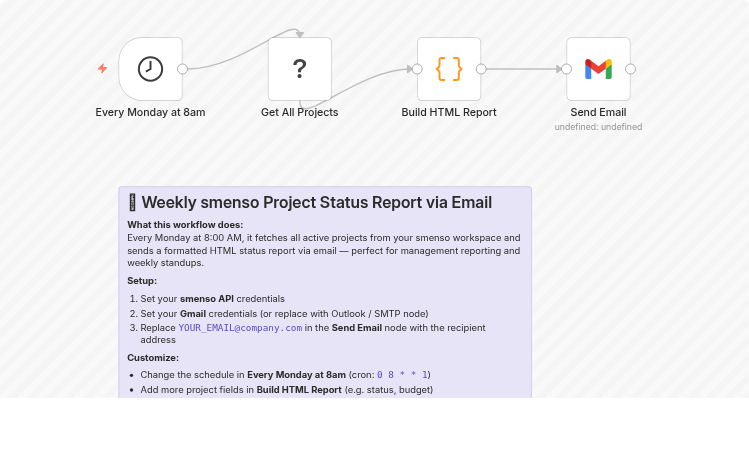Click the "Setup:" heading in the note
This screenshot has height=450, width=749.
(142, 281)
